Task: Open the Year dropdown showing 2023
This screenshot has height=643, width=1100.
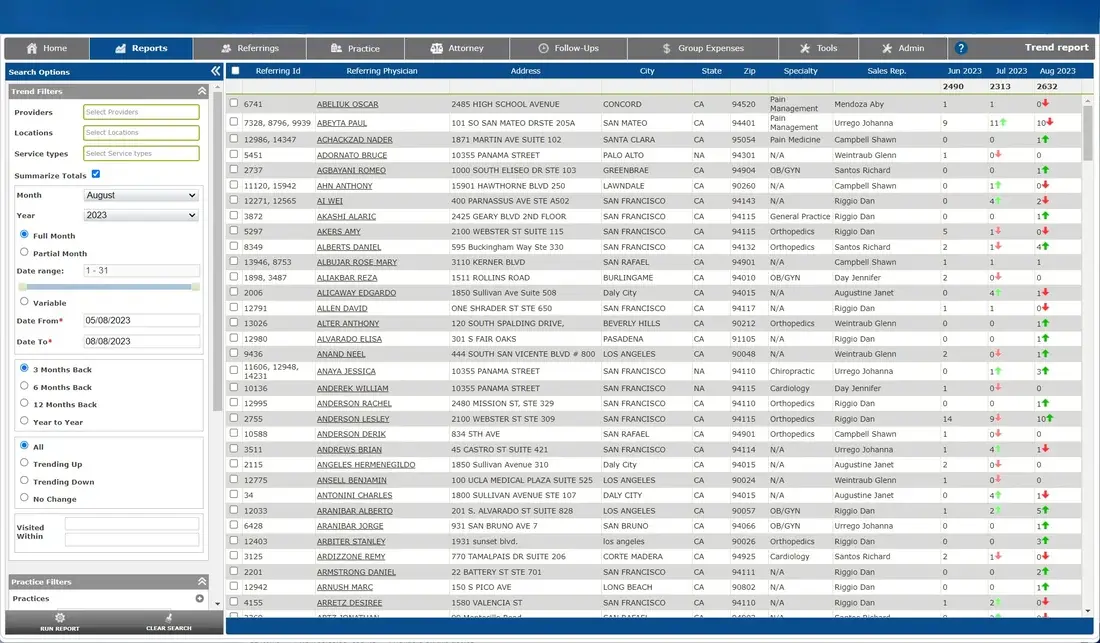Action: 141,215
